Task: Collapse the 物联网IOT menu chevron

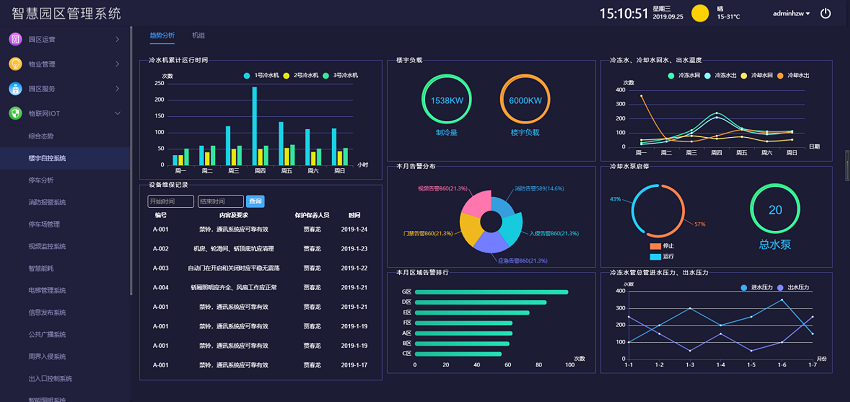Action: (118, 112)
